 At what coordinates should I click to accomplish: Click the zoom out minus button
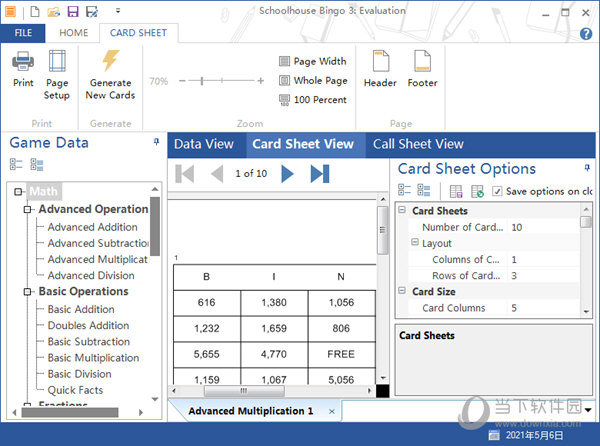(182, 81)
